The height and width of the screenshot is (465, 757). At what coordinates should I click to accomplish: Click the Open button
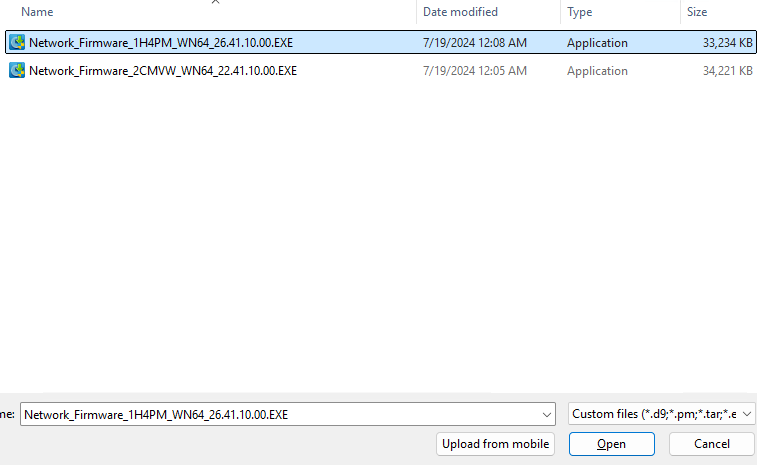(x=611, y=444)
